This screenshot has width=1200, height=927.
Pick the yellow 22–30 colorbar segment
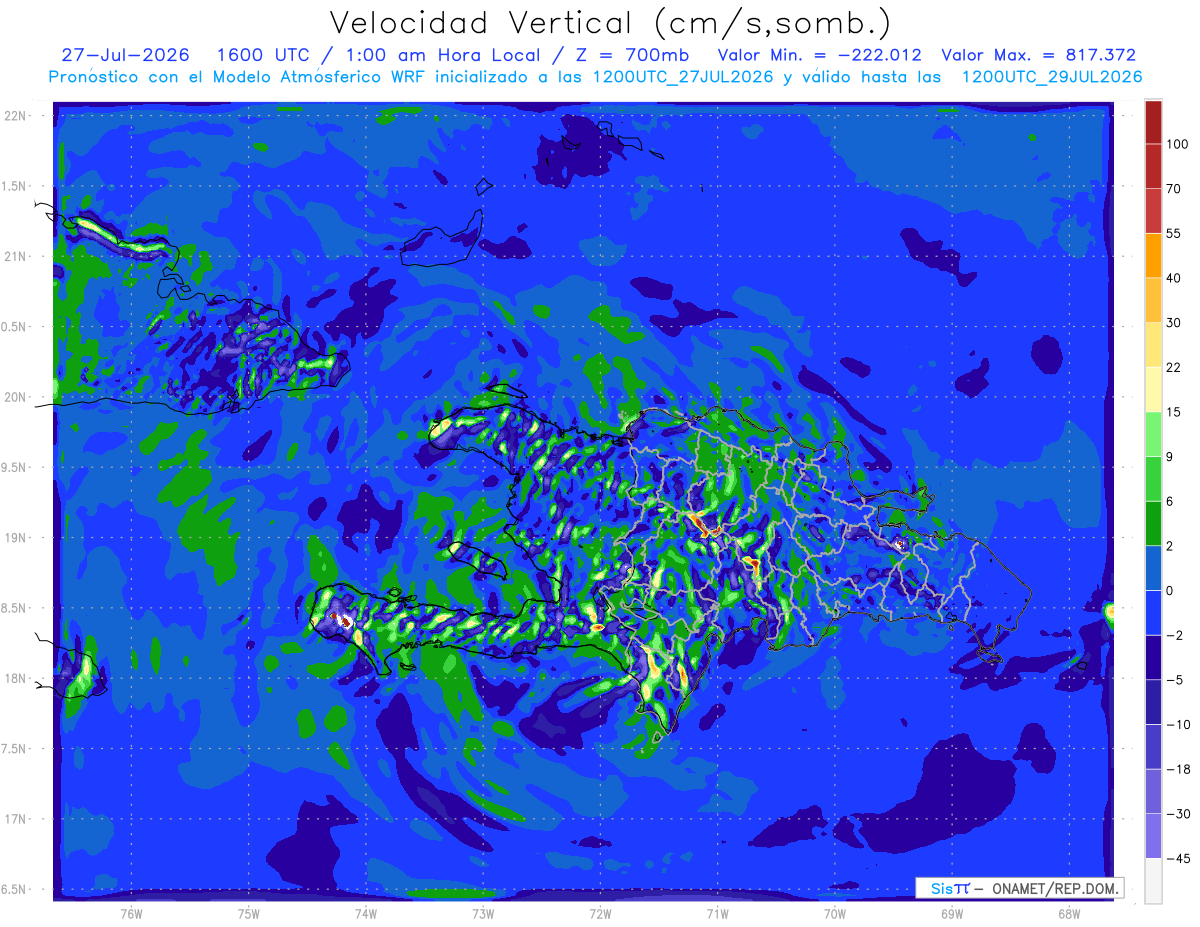point(1153,344)
